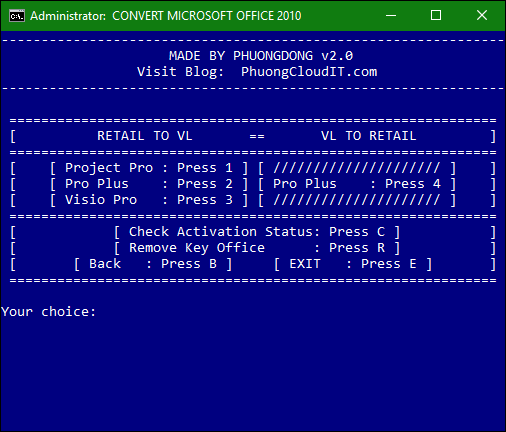506x432 pixels.
Task: Click the RETAIL TO VL column header
Action: pyautogui.click(x=145, y=136)
